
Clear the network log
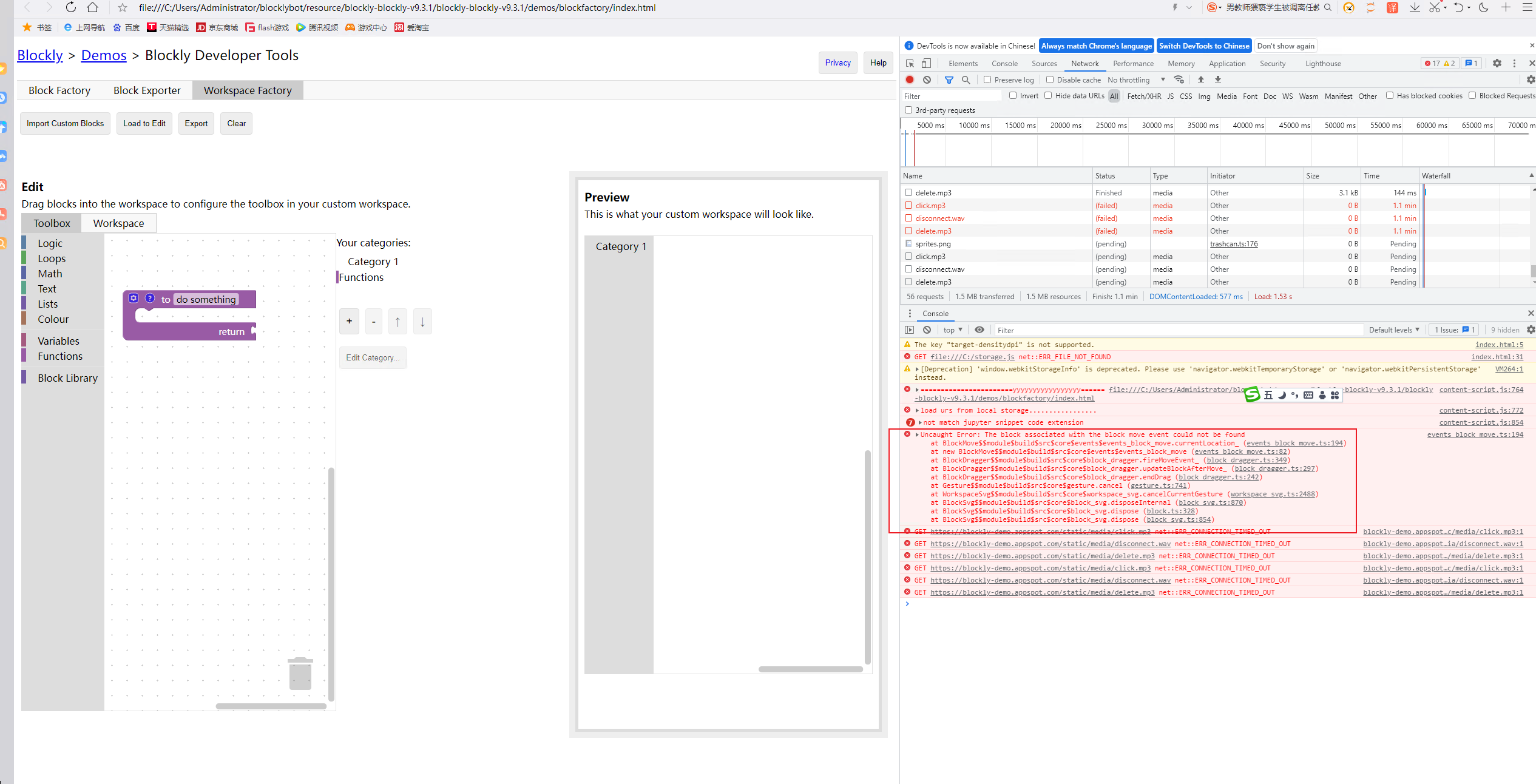point(927,79)
